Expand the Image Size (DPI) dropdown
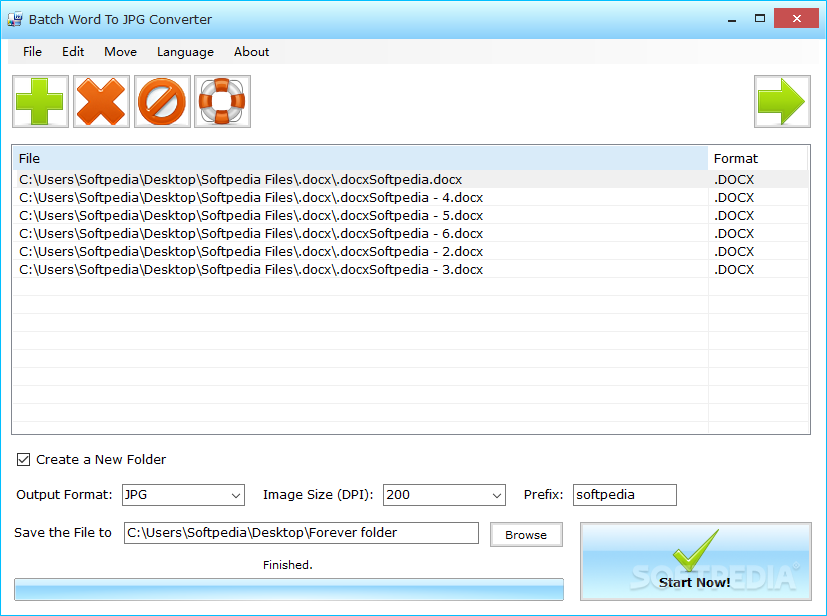This screenshot has width=827, height=616. pyautogui.click(x=444, y=495)
